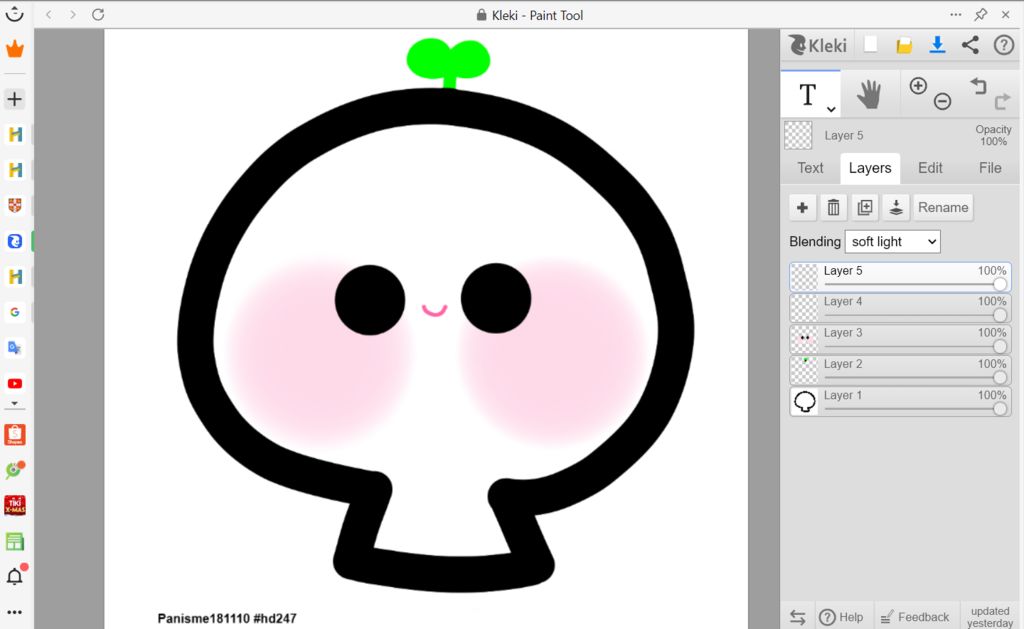Go forward to the next page
1024x629 pixels.
72,14
